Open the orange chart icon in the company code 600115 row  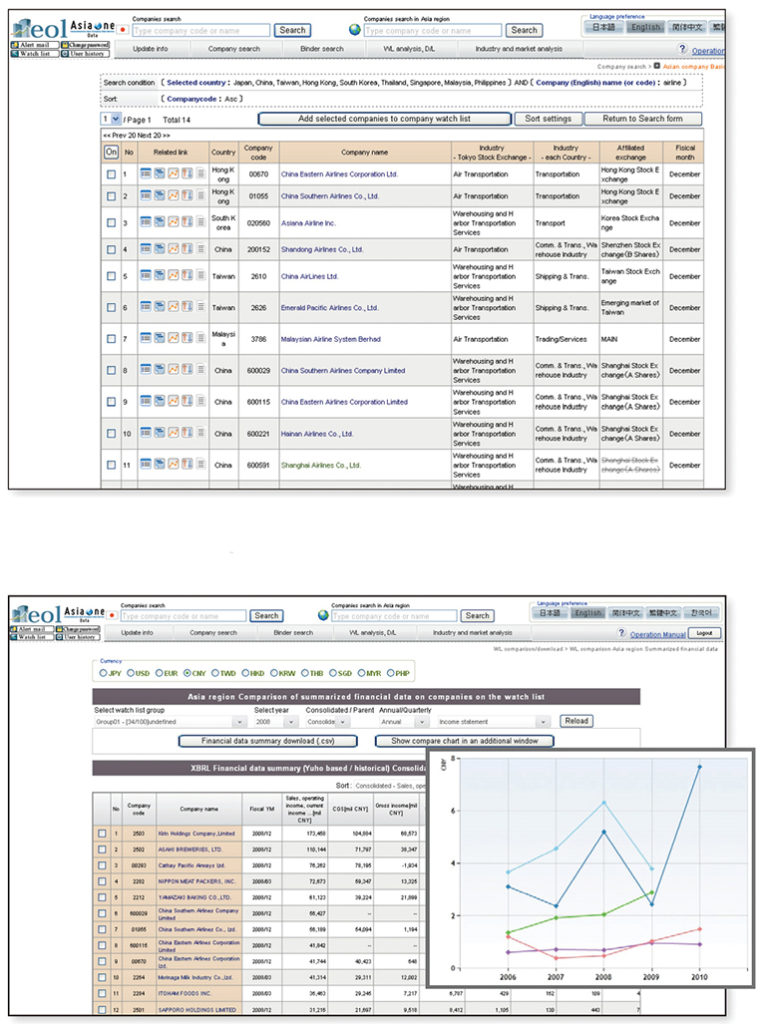pos(173,401)
